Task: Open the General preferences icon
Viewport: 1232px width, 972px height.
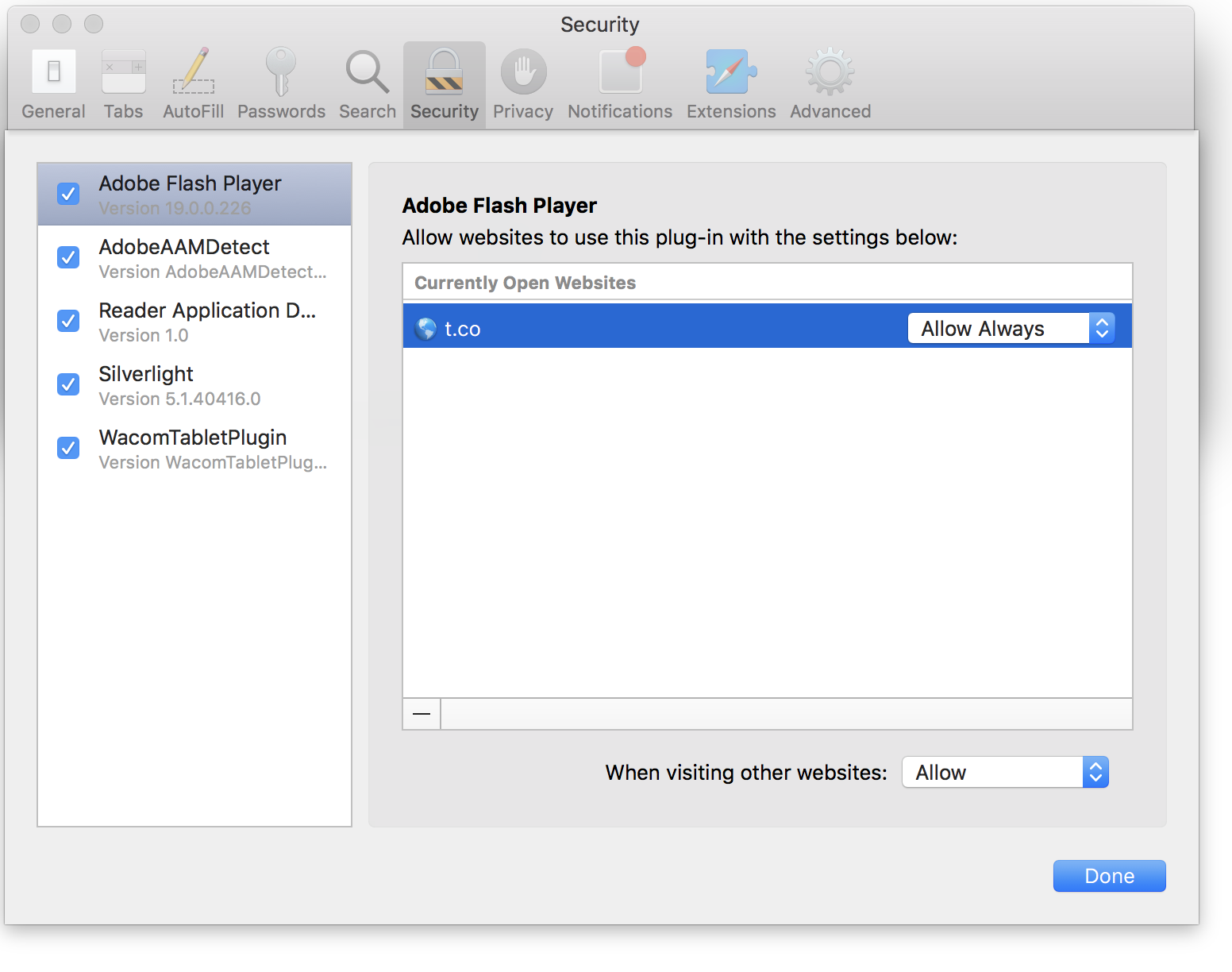Action: pyautogui.click(x=53, y=71)
